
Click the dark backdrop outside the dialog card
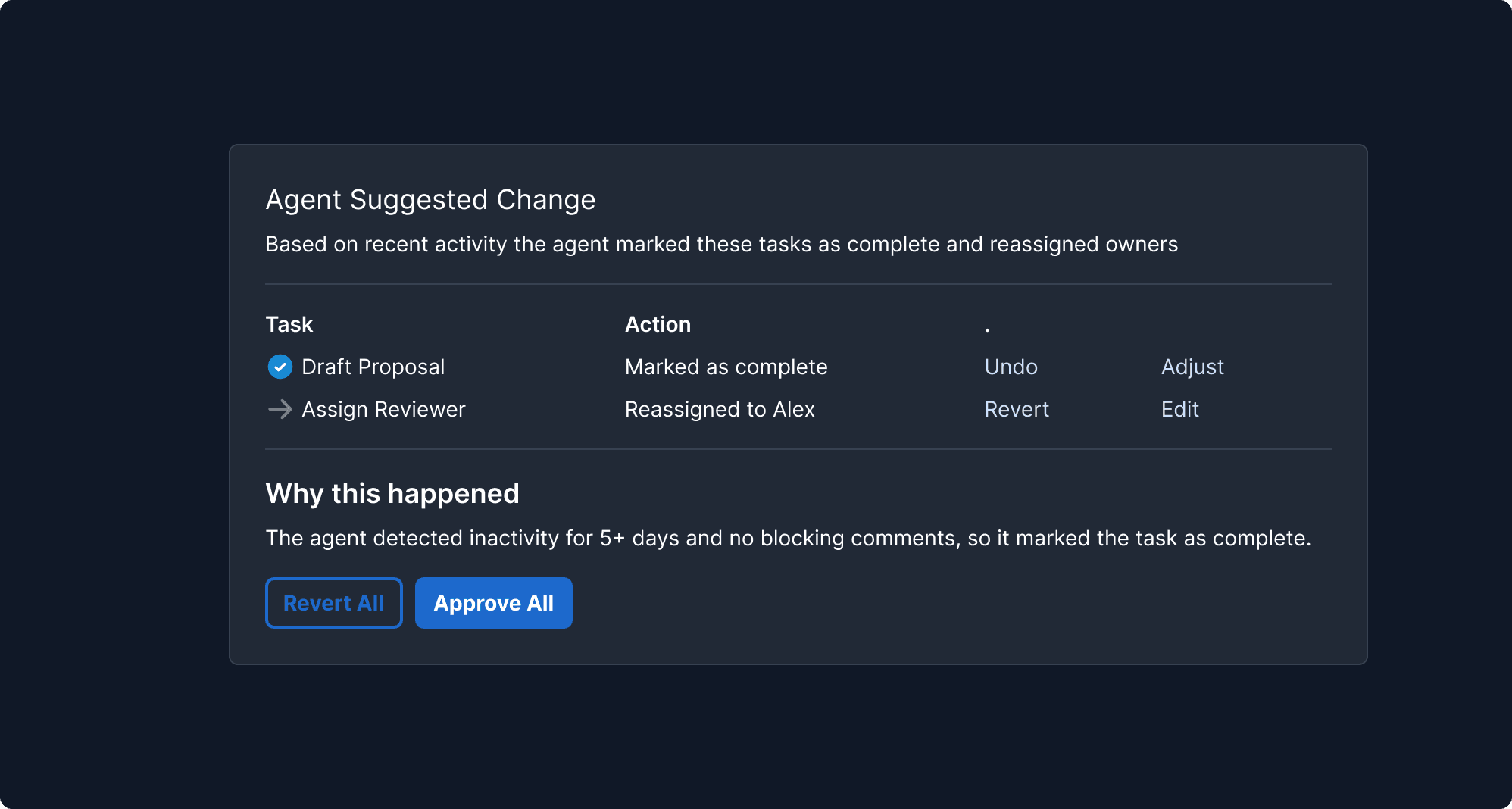click(114, 742)
